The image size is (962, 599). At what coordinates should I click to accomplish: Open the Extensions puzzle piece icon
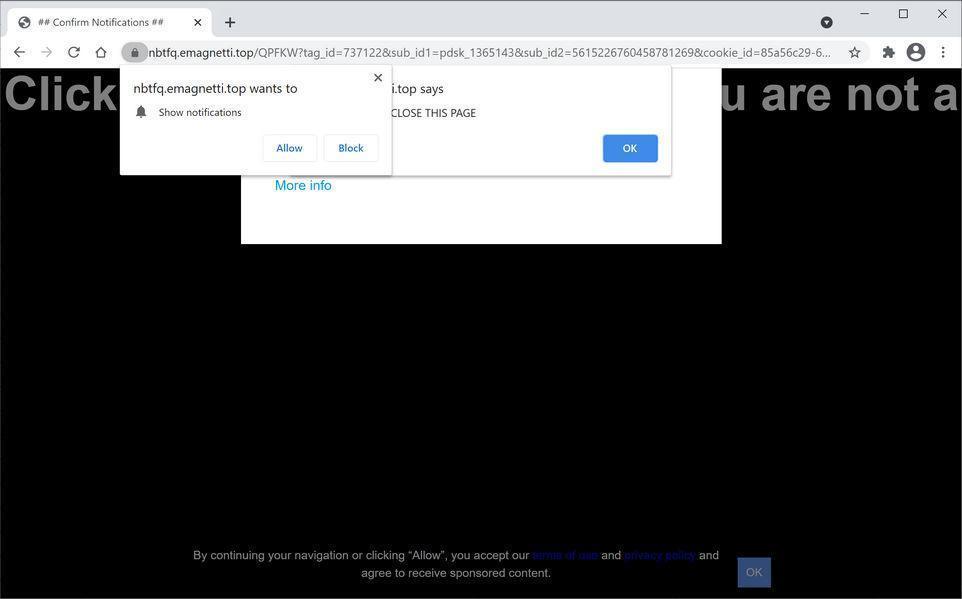[888, 51]
